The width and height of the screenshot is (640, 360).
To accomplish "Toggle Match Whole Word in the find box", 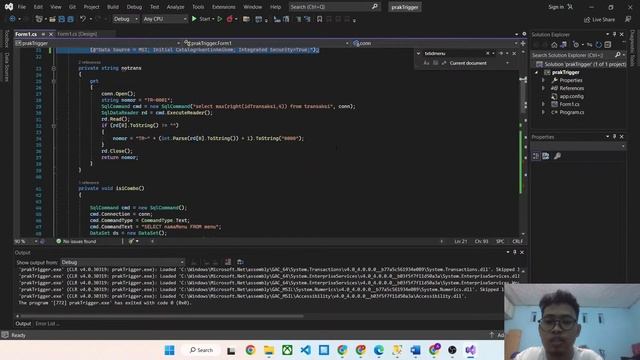I will click(x=435, y=63).
